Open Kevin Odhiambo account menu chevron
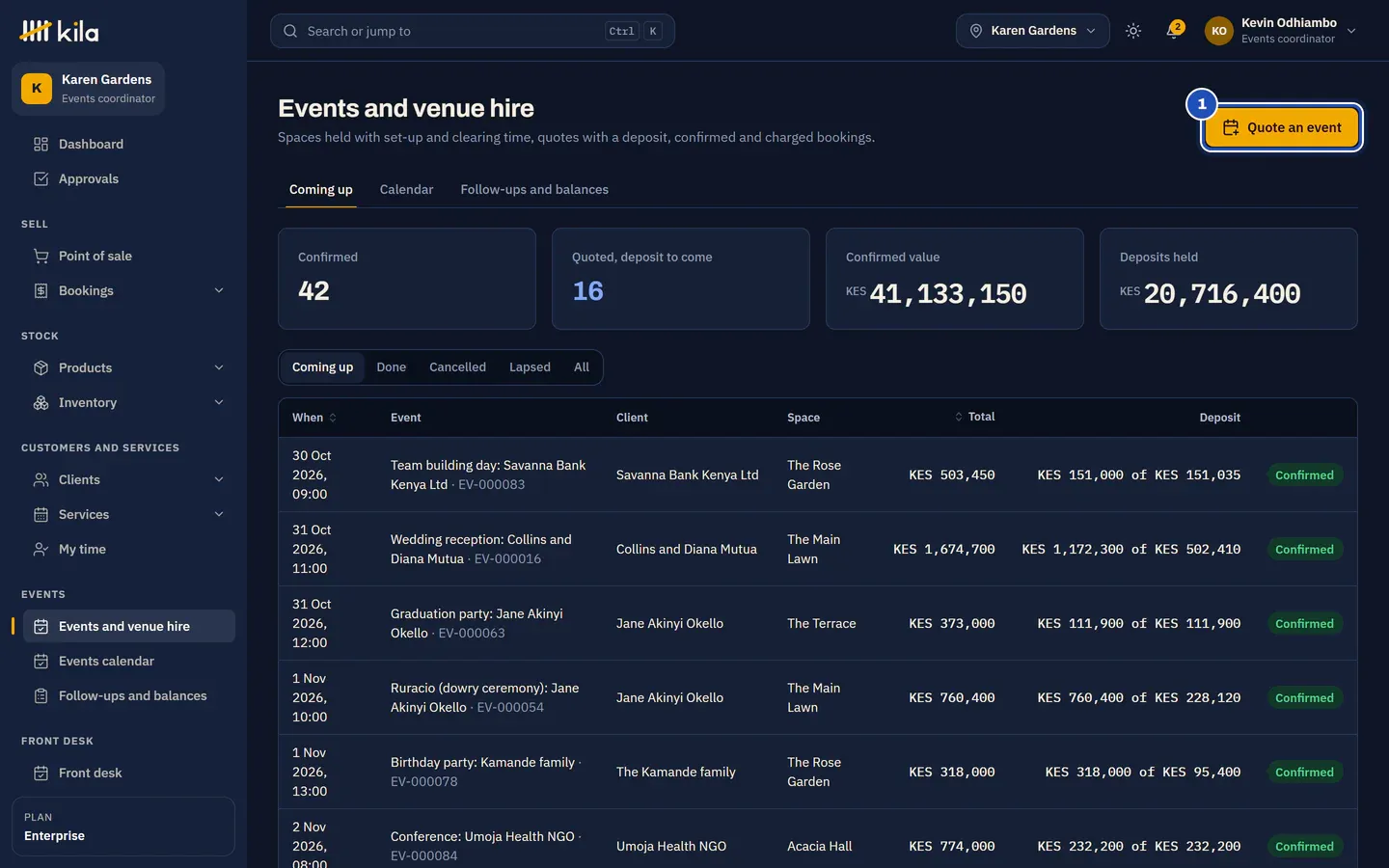Image resolution: width=1389 pixels, height=868 pixels. pyautogui.click(x=1351, y=31)
